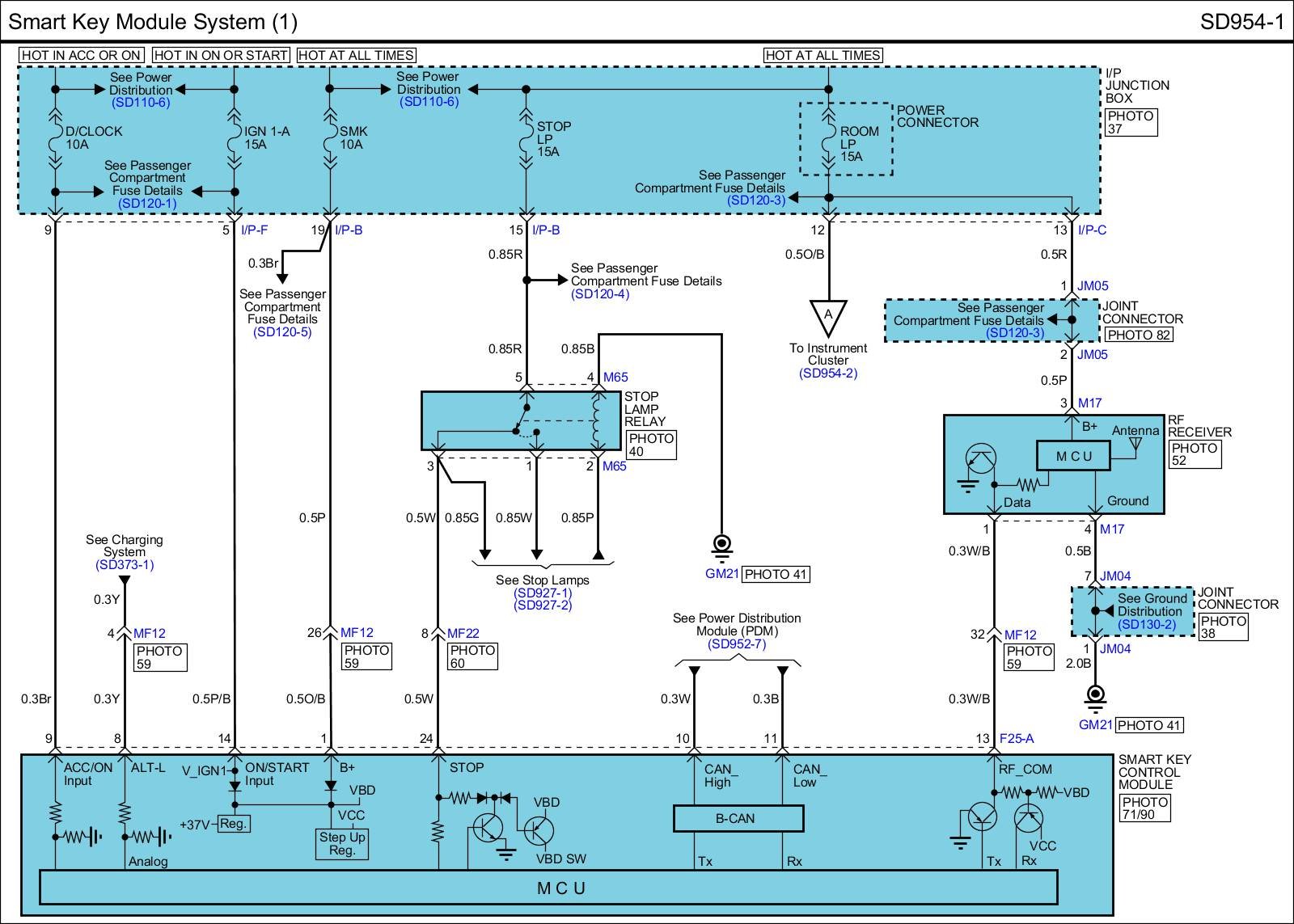Follow the SD954-2 Instrument Cluster link
Image resolution: width=1294 pixels, height=924 pixels.
pyautogui.click(x=827, y=373)
